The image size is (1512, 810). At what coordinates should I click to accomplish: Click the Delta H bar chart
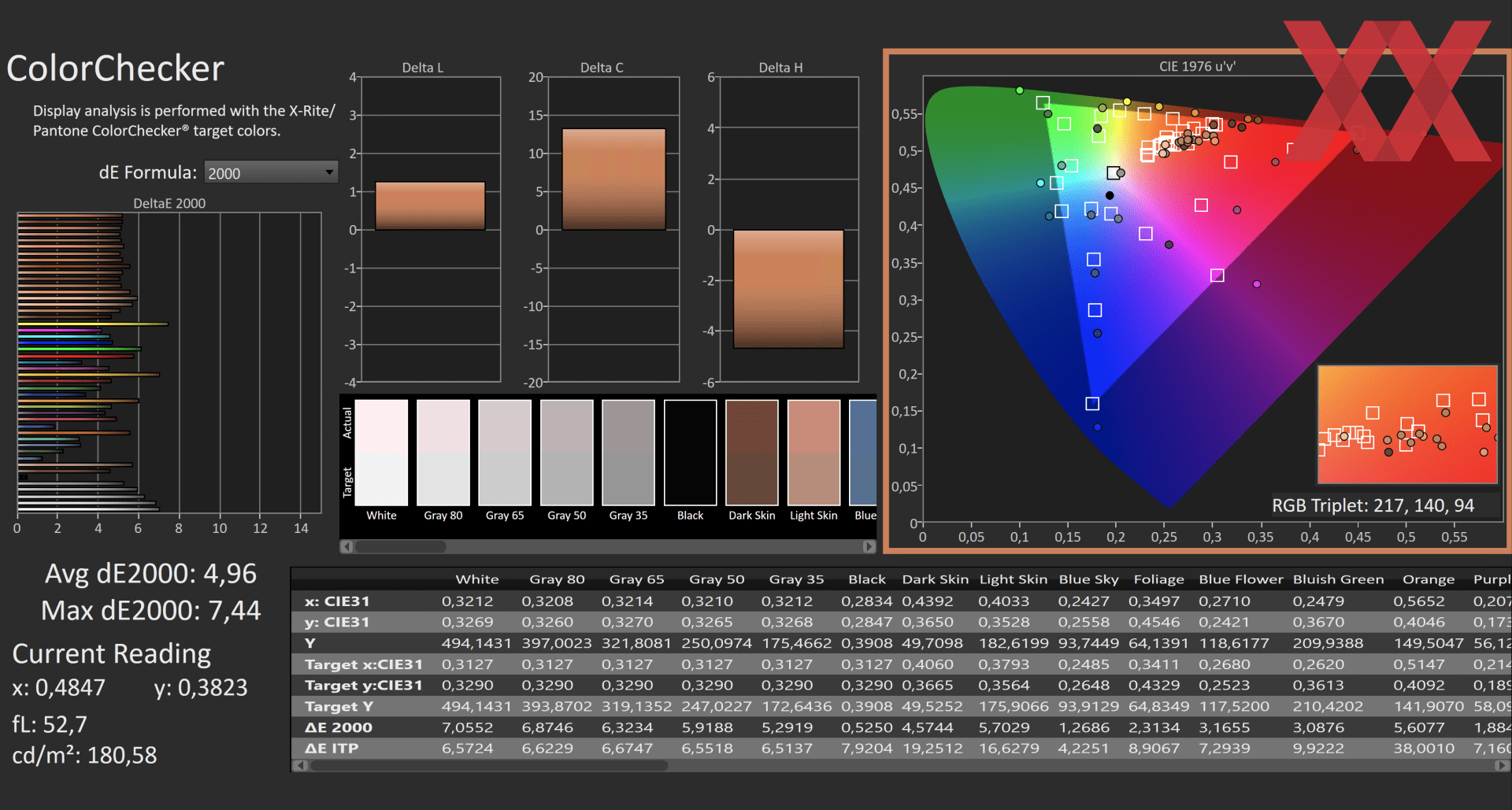789,229
